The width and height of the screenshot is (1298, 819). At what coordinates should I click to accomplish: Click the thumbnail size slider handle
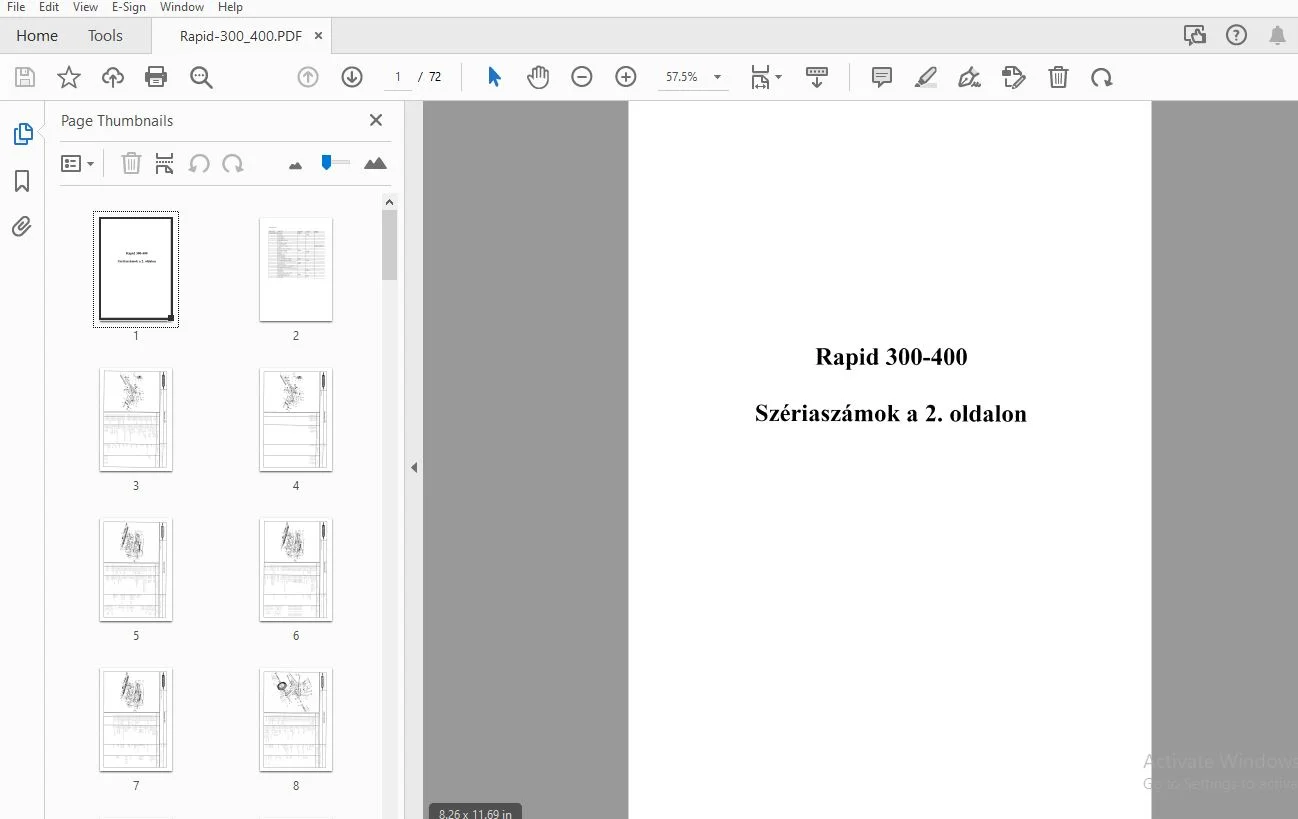(x=326, y=162)
